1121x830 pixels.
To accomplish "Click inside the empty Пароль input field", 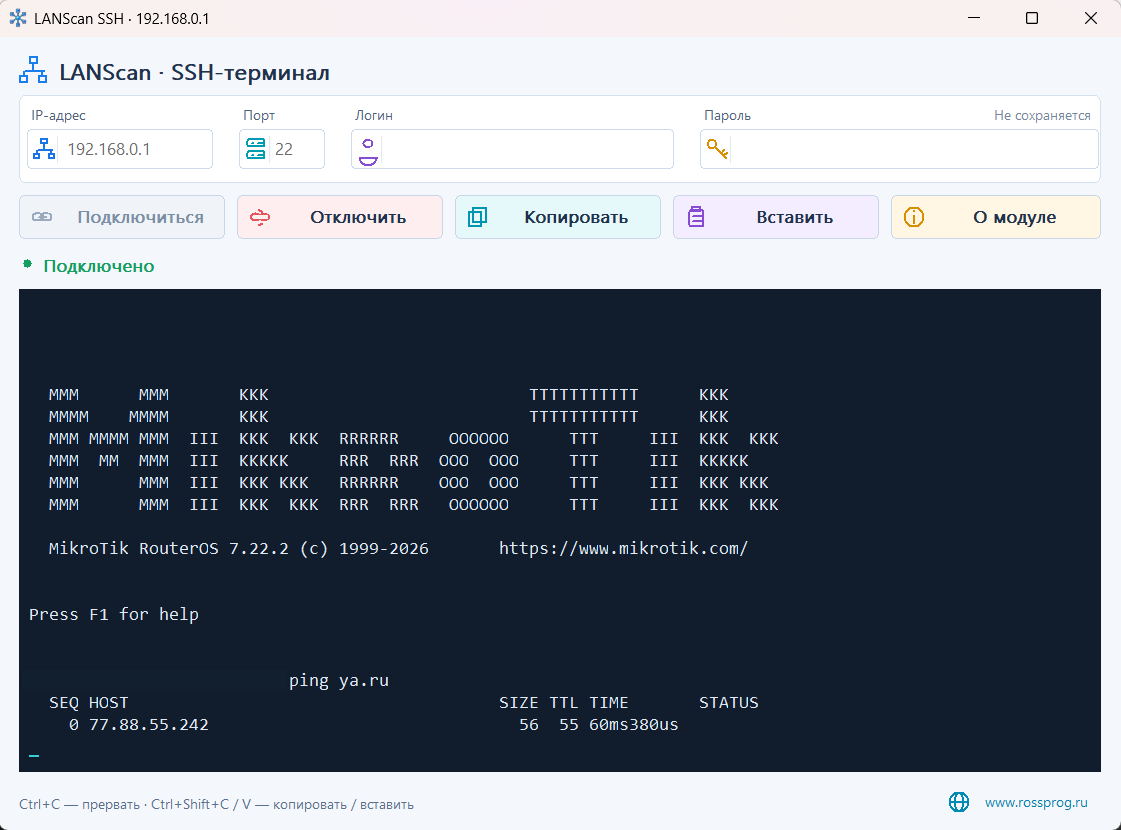I will (x=899, y=149).
